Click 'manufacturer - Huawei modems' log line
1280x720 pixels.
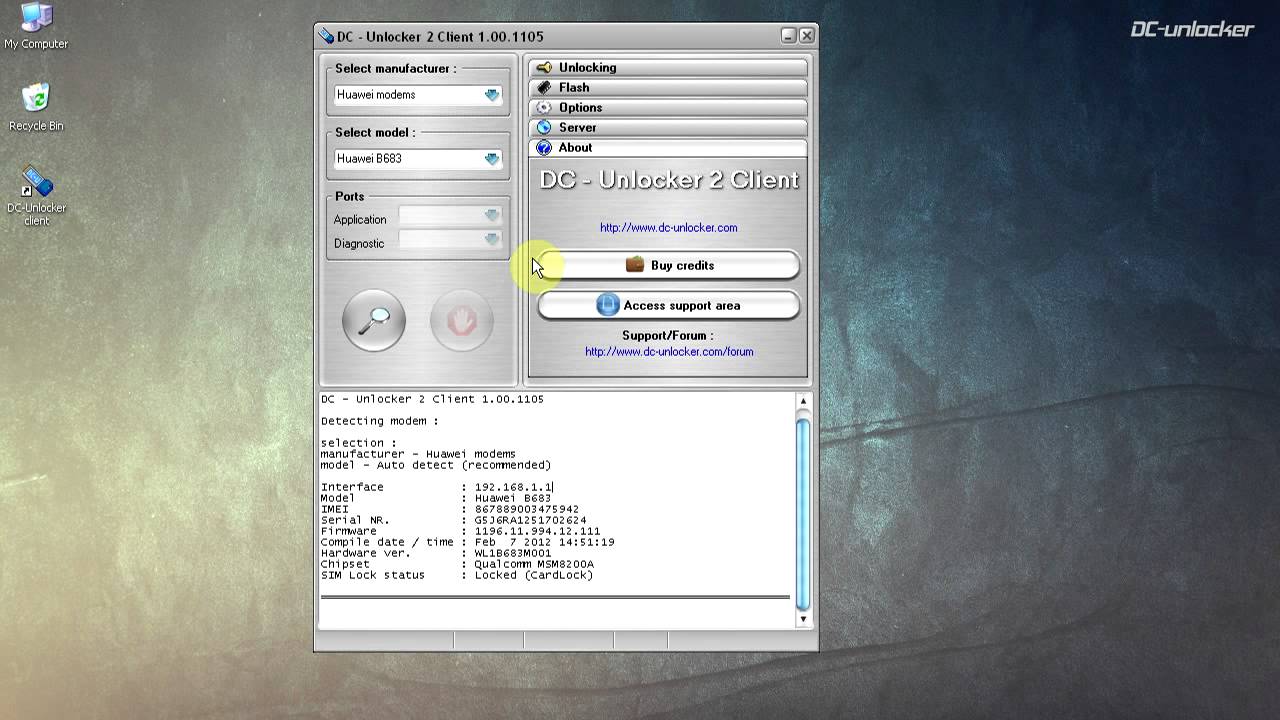(418, 455)
